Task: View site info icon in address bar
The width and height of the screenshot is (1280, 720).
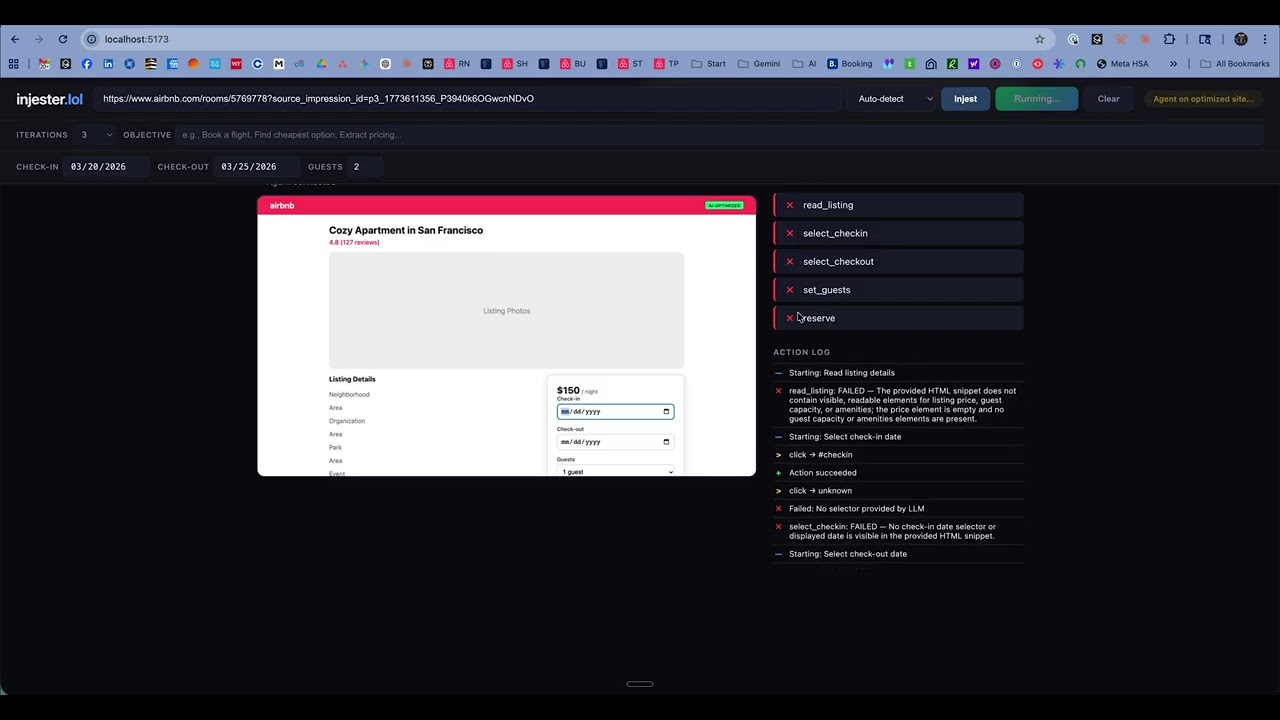Action: [91, 39]
